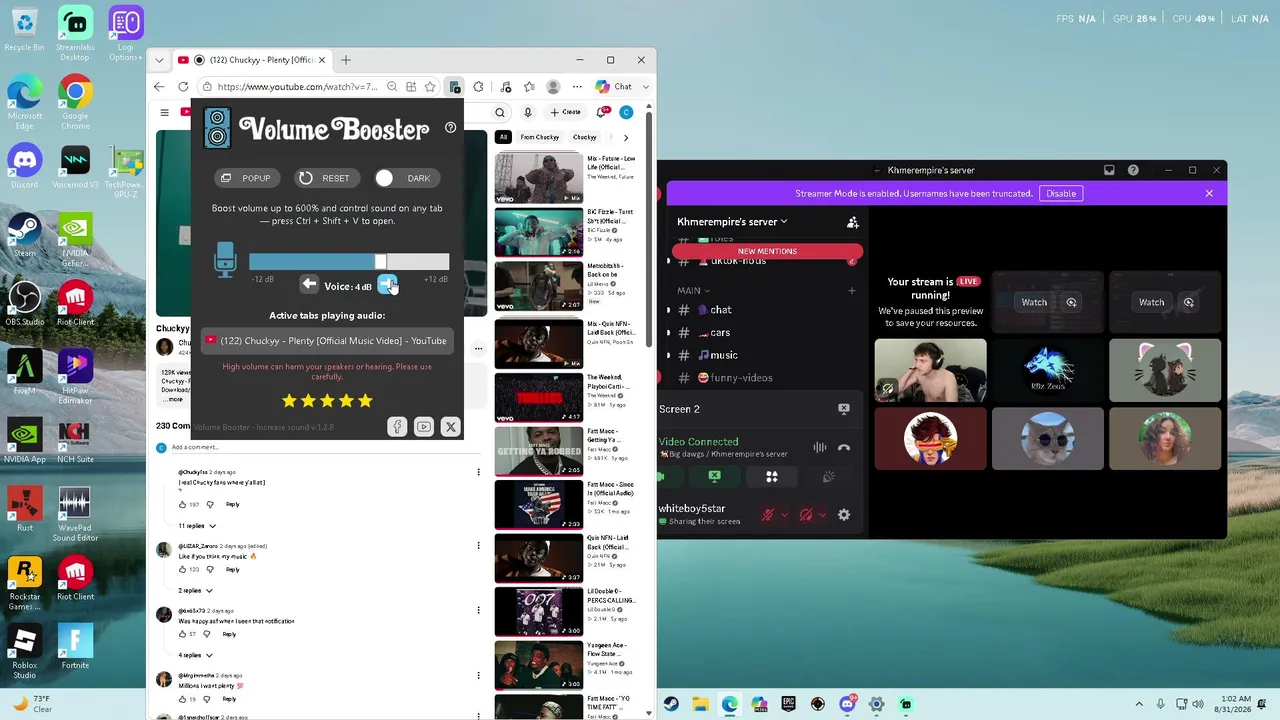Open Discord user settings gear
This screenshot has height=720, width=1280.
coord(844,515)
